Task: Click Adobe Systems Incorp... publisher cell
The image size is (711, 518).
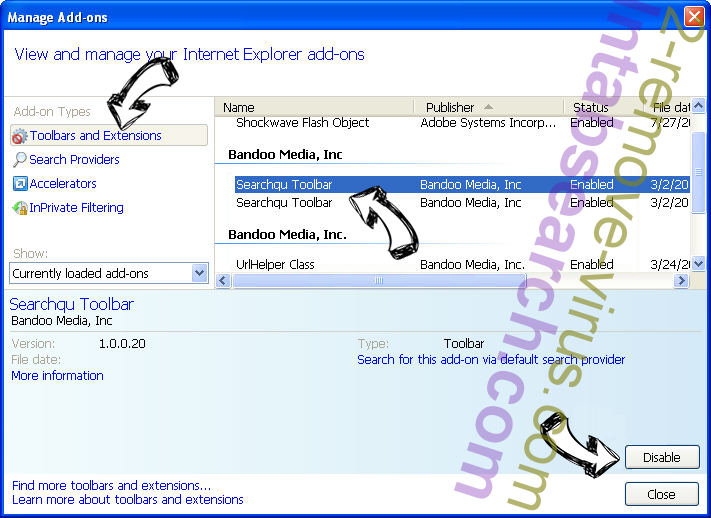Action: 488,122
